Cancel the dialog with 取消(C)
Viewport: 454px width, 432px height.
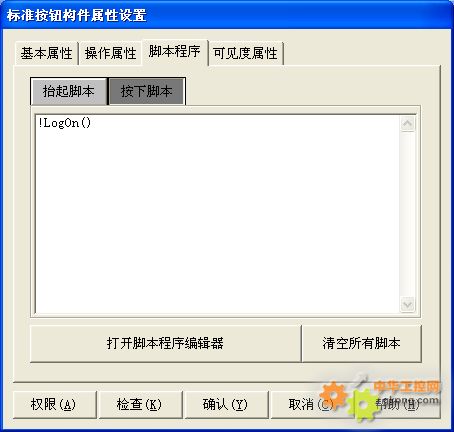point(312,404)
